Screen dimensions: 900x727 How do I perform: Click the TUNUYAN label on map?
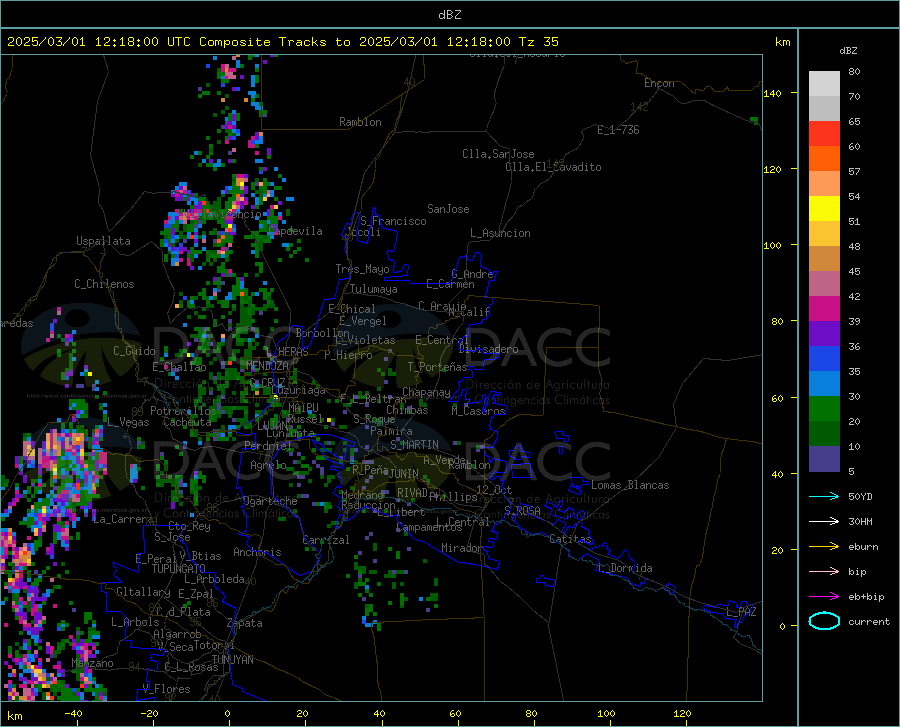click(x=232, y=659)
